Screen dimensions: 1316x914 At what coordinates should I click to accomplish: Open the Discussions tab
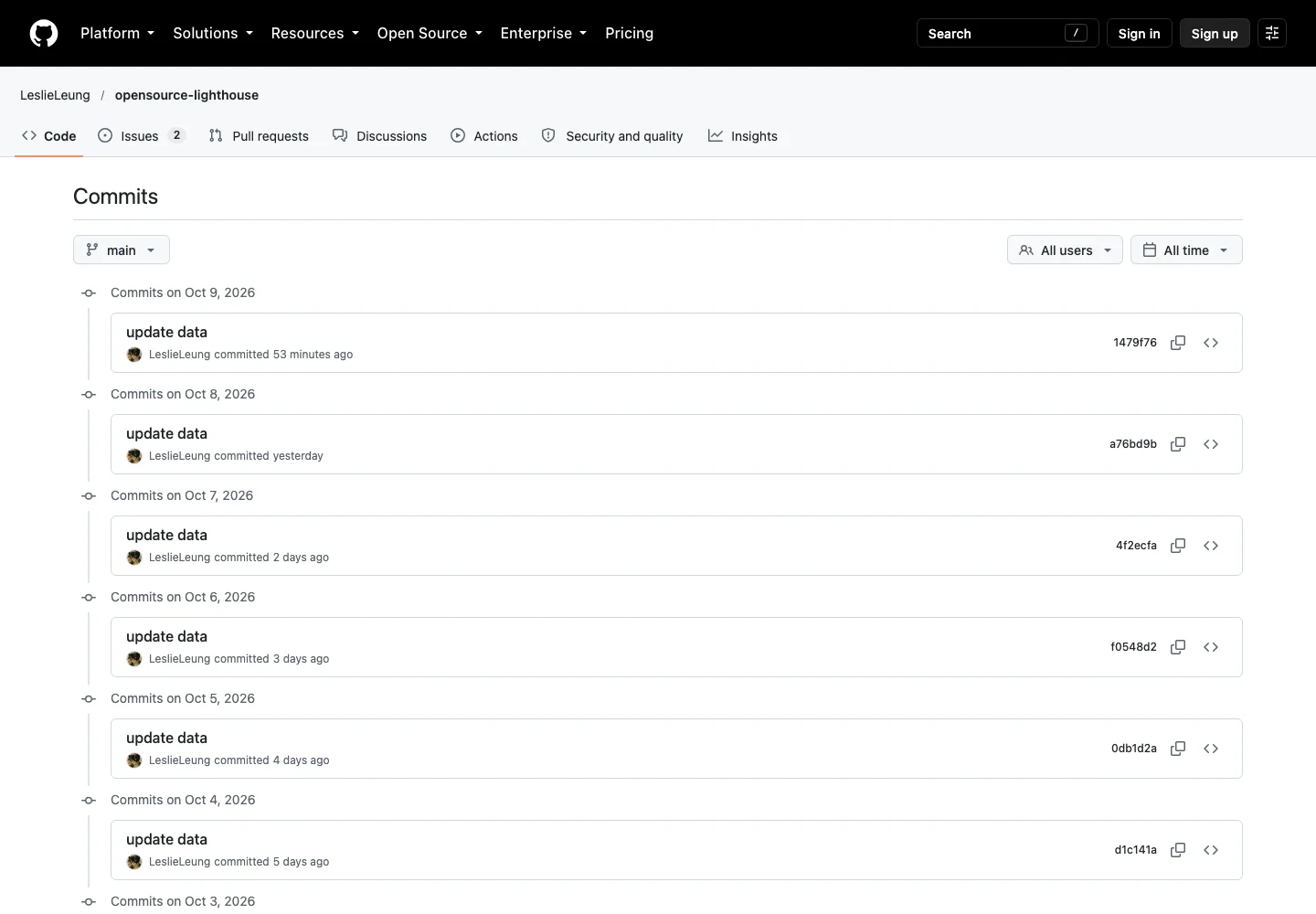pos(379,136)
